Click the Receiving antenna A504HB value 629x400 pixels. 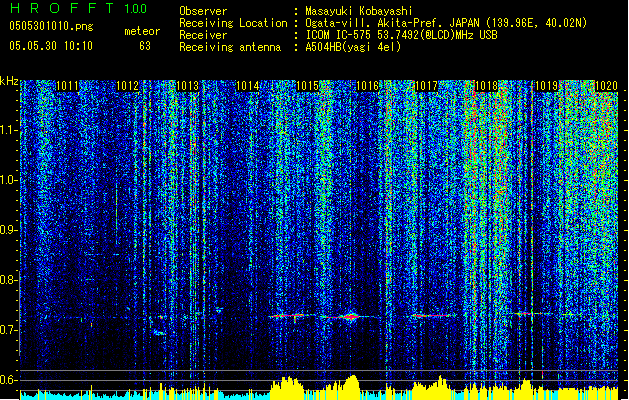(x=353, y=47)
